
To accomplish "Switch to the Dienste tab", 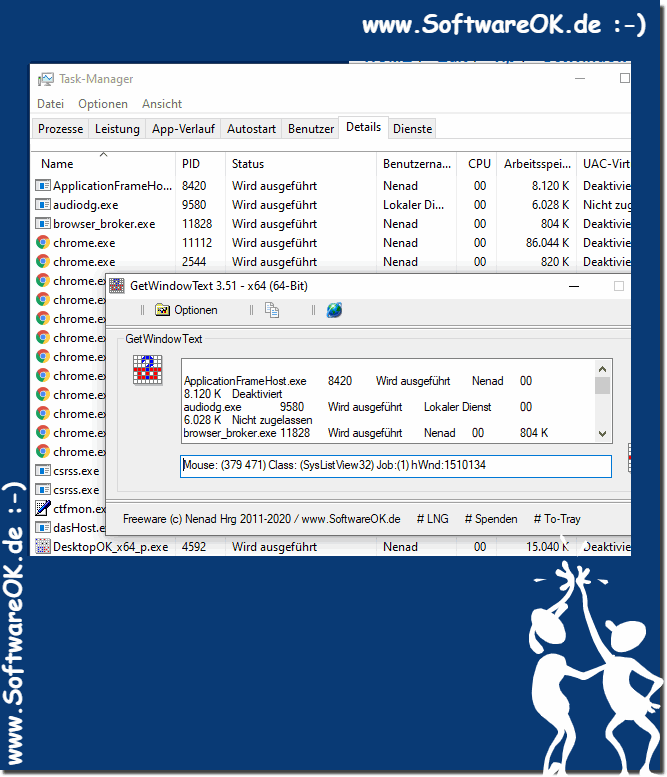I will click(x=412, y=129).
